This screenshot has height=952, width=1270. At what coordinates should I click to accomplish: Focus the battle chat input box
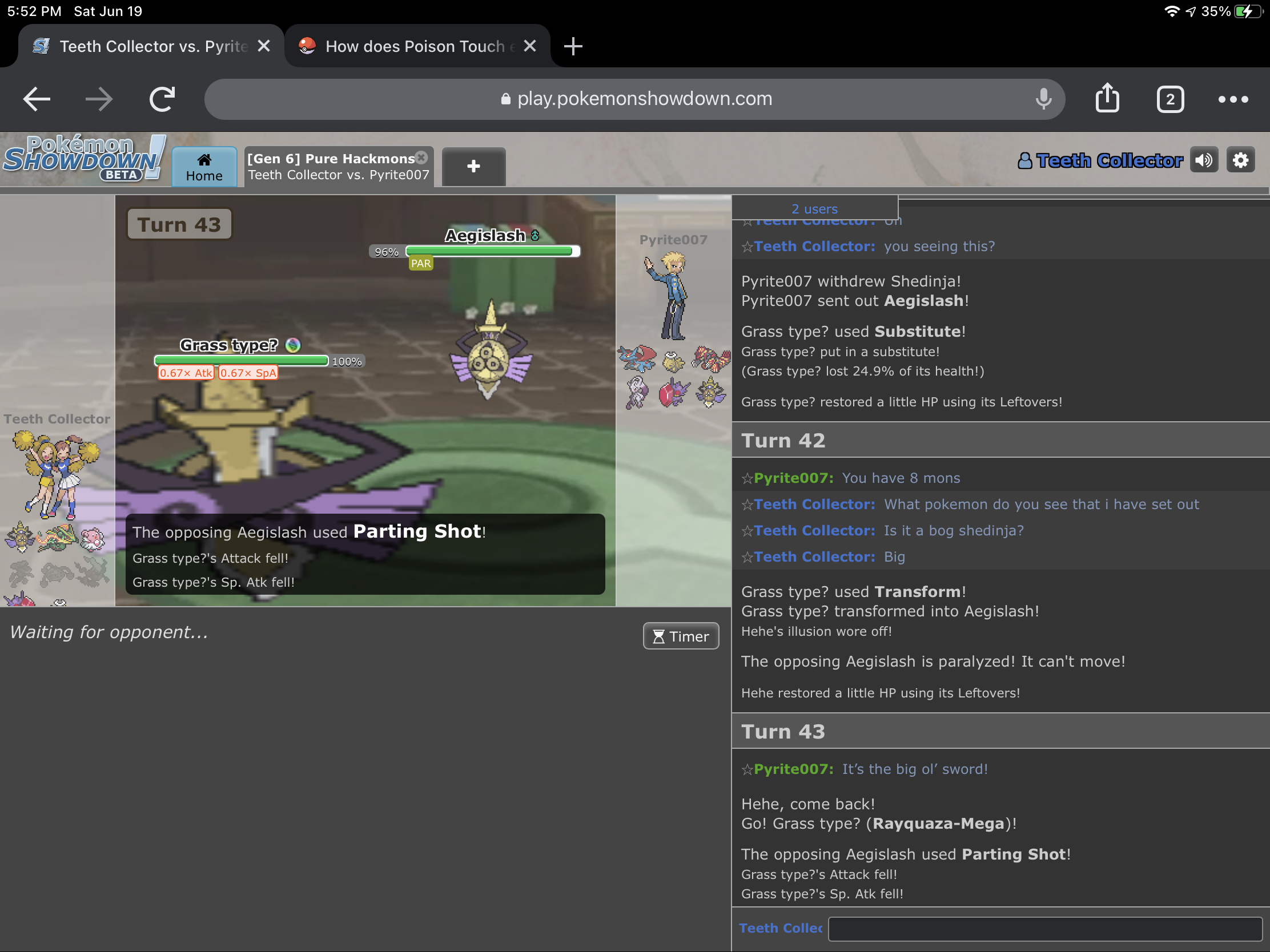1044,928
